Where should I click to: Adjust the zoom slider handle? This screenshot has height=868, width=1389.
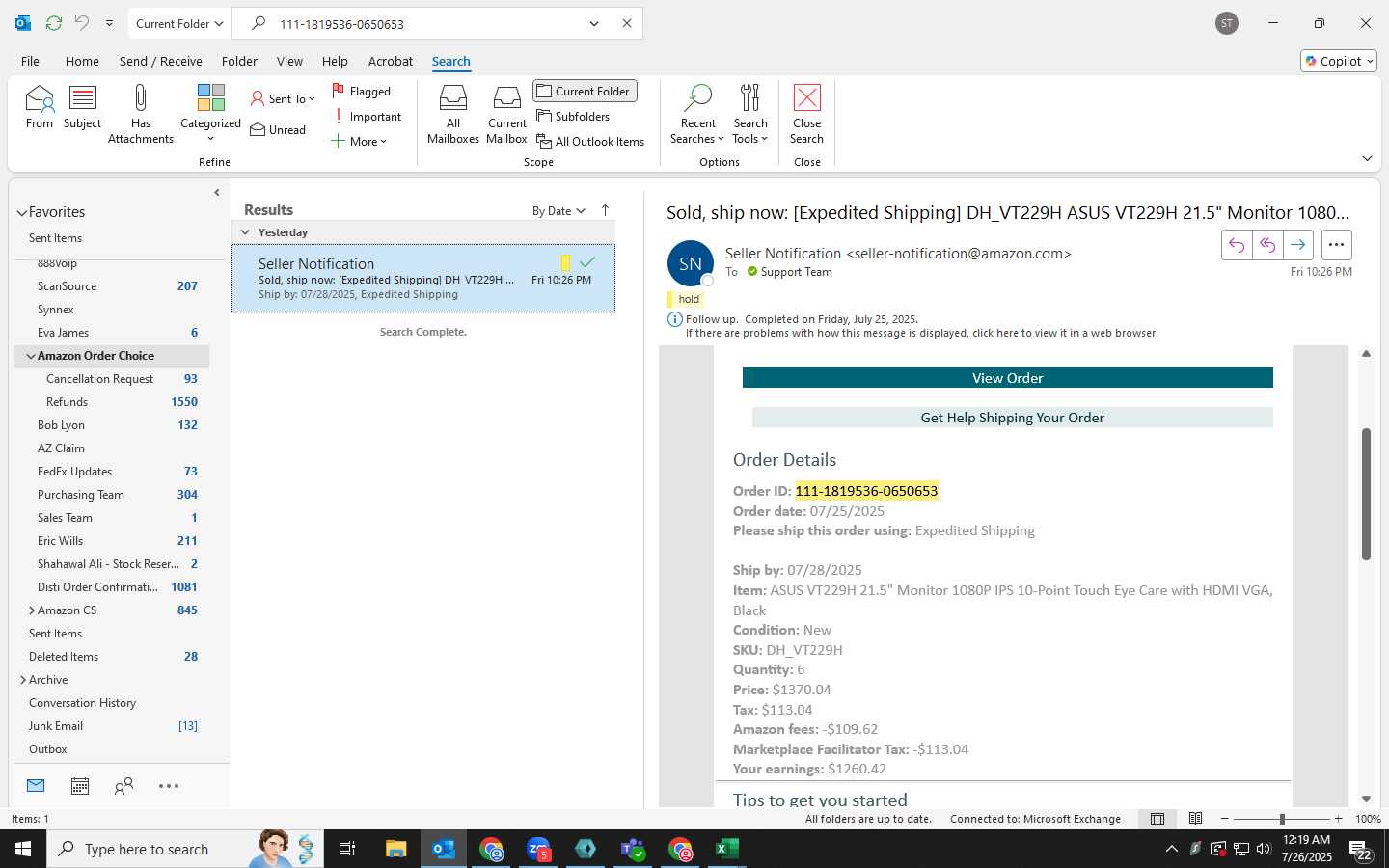coord(1282,819)
